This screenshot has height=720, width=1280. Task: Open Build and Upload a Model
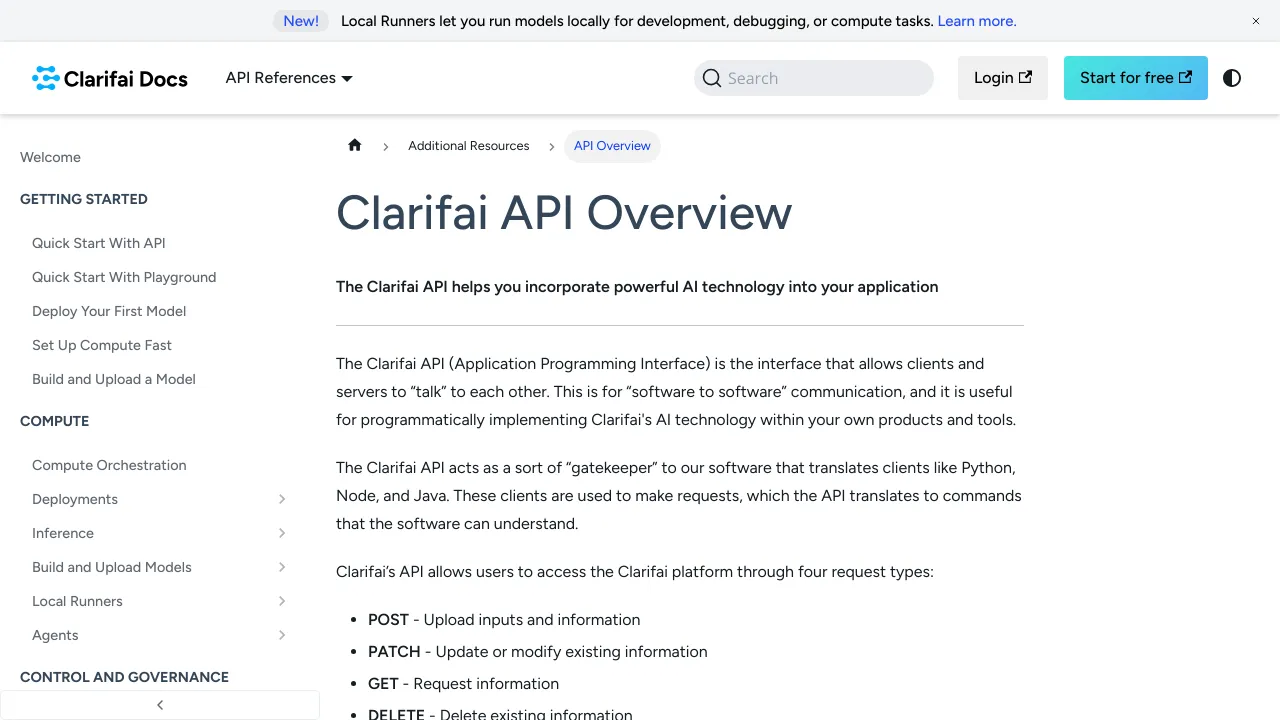[x=114, y=379]
